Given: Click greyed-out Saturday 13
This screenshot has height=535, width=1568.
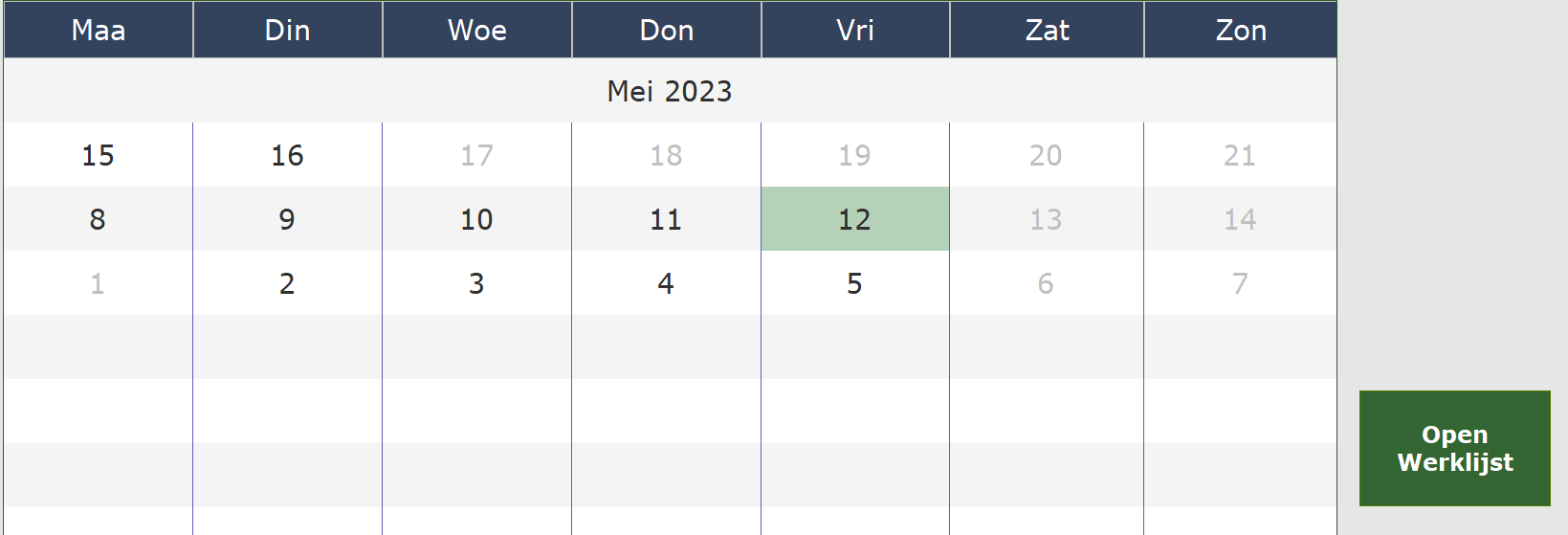Looking at the screenshot, I should pyautogui.click(x=1047, y=219).
